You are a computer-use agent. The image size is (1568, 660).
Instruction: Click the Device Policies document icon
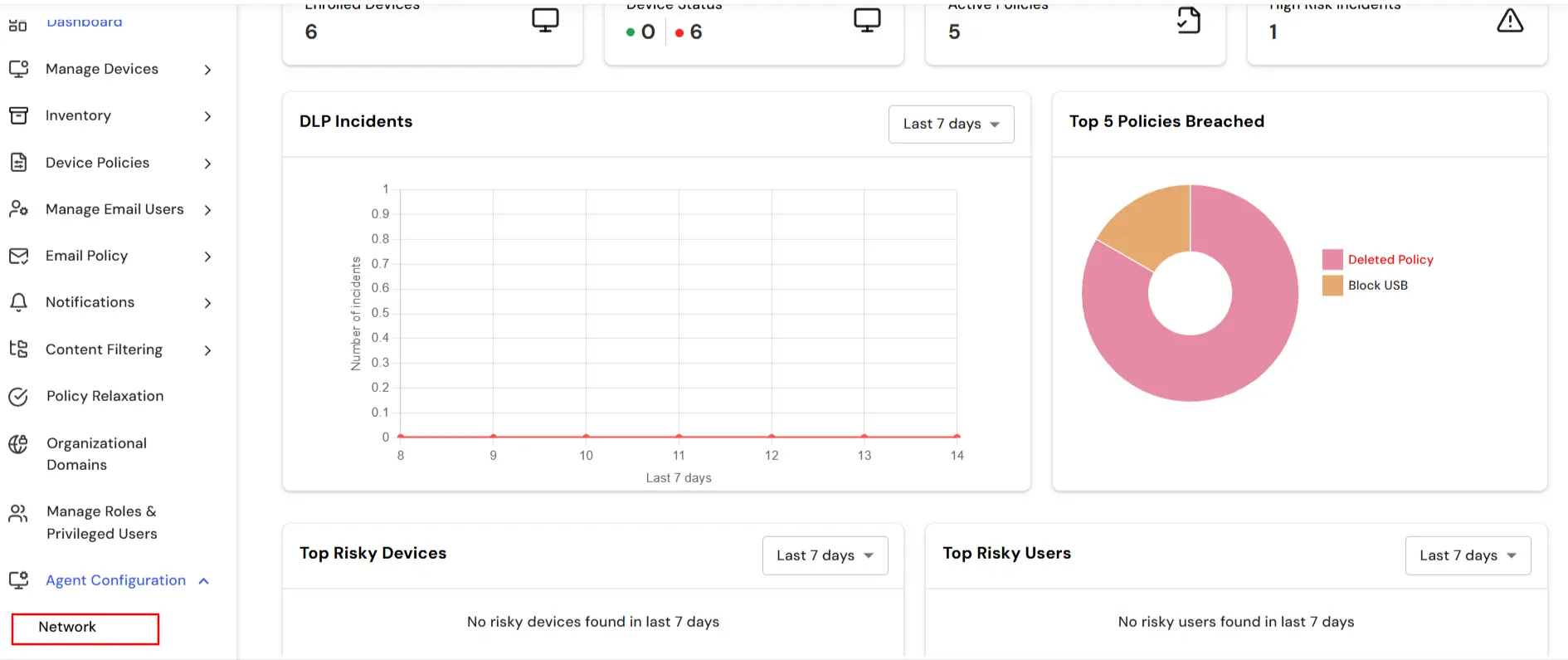pyautogui.click(x=18, y=163)
